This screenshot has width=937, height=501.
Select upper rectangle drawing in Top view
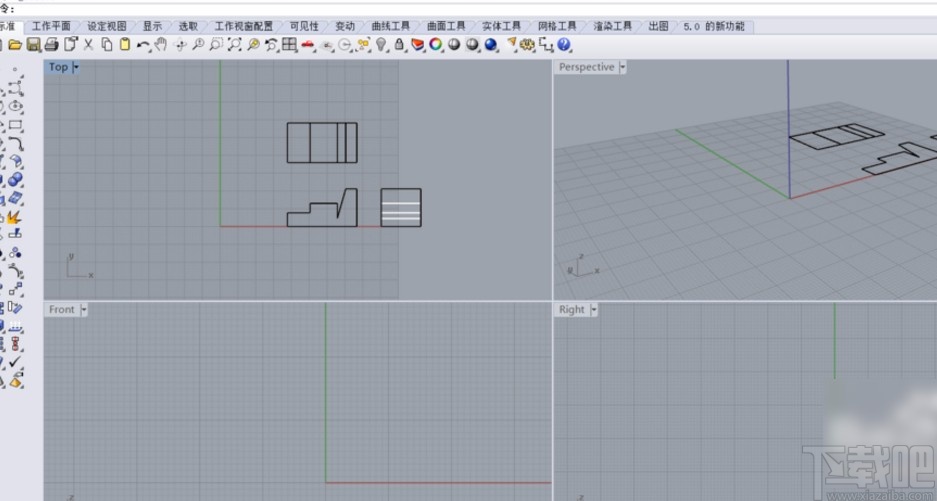pyautogui.click(x=322, y=143)
